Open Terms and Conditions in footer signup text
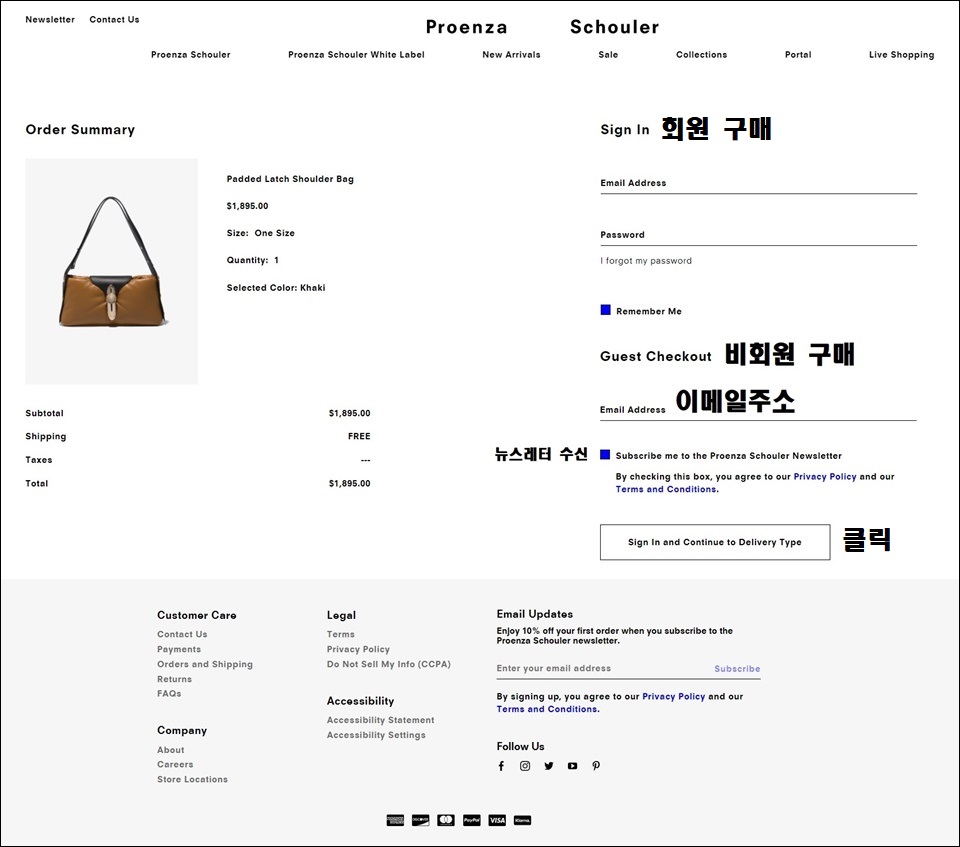This screenshot has height=847, width=960. tap(547, 709)
